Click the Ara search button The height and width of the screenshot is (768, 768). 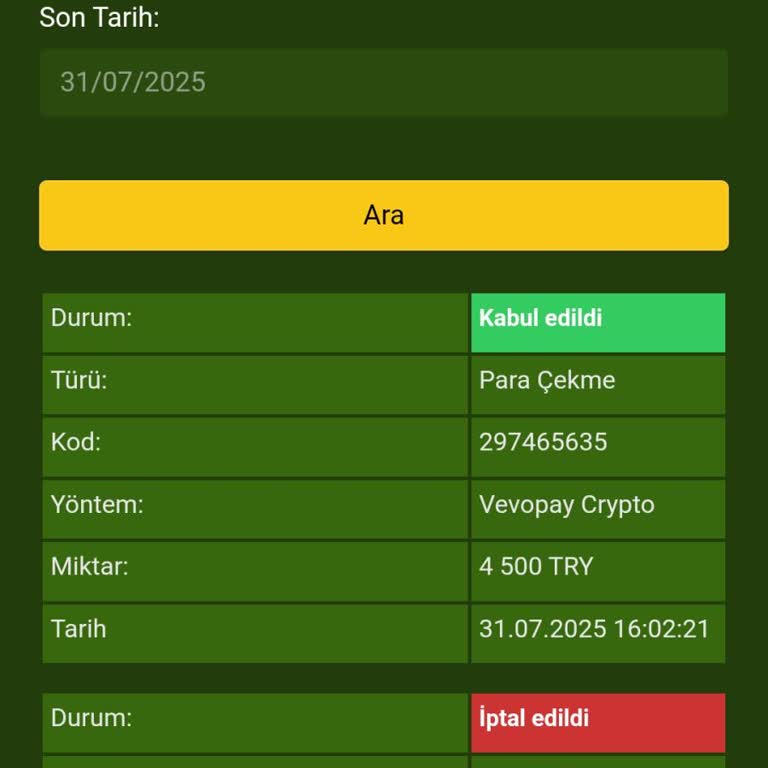(x=384, y=215)
